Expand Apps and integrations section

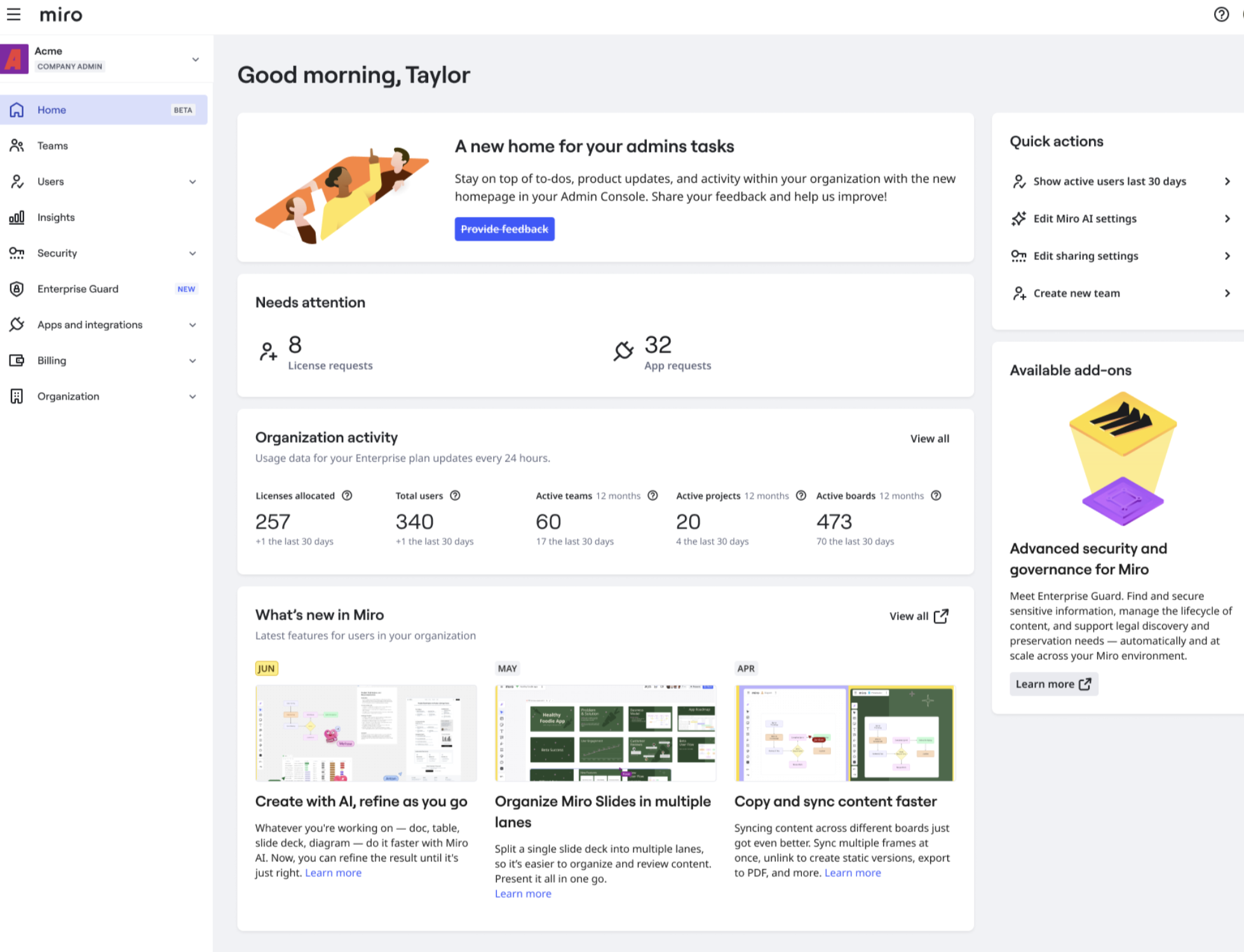[x=193, y=325]
